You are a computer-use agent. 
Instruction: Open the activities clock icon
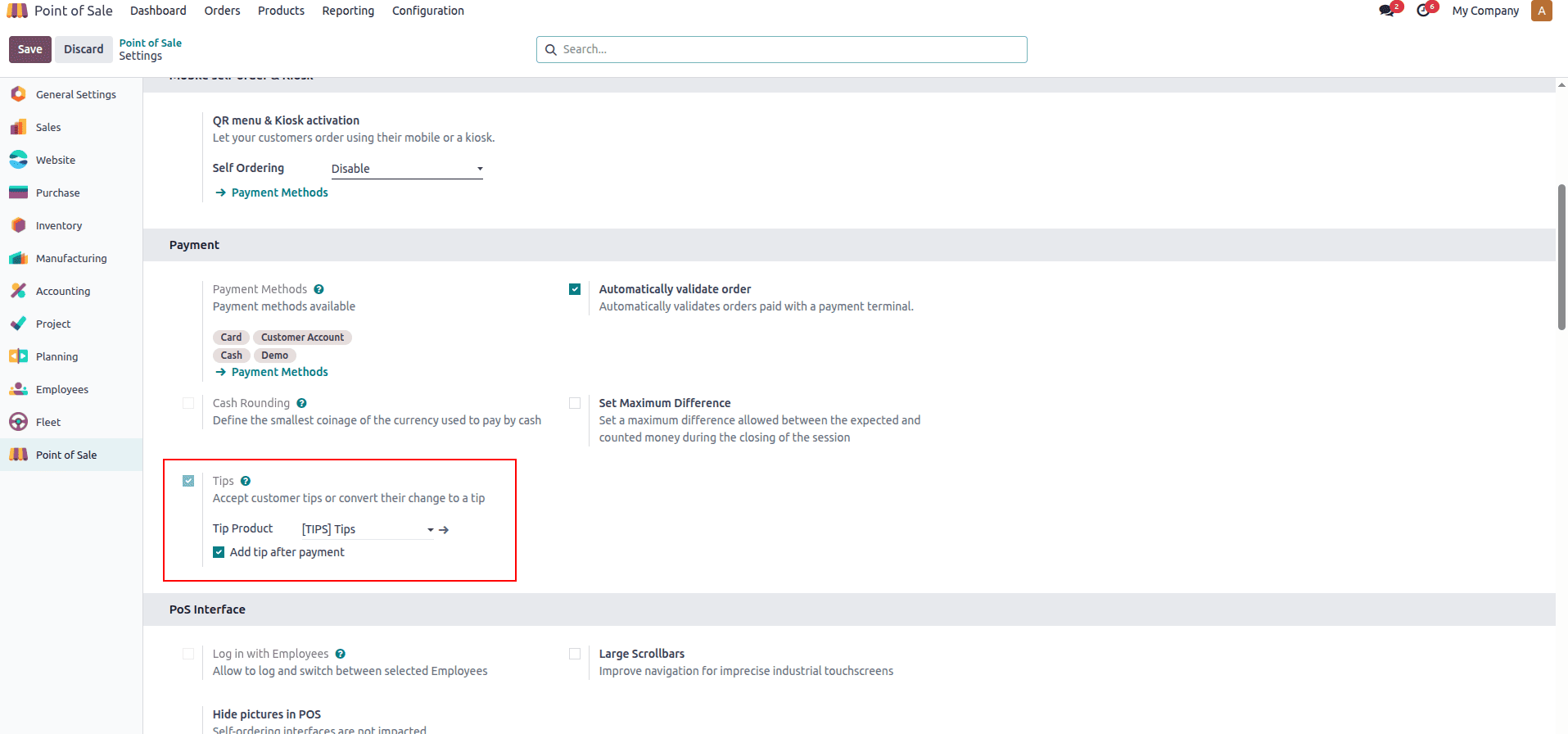pyautogui.click(x=1424, y=11)
